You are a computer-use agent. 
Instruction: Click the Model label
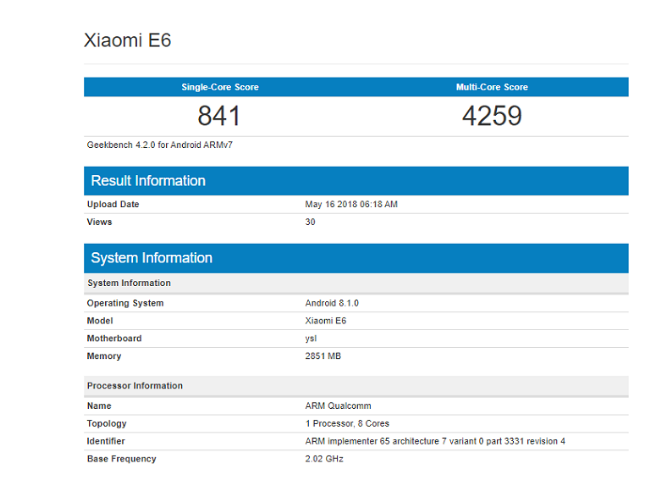pos(100,321)
